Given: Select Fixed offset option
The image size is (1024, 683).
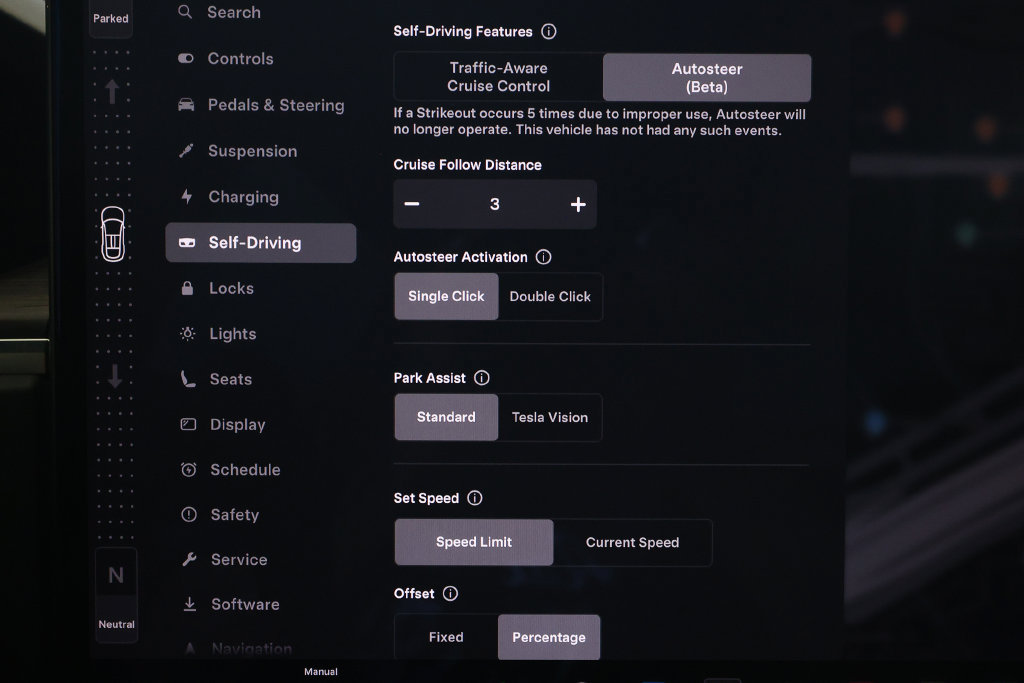Looking at the screenshot, I should tap(446, 637).
